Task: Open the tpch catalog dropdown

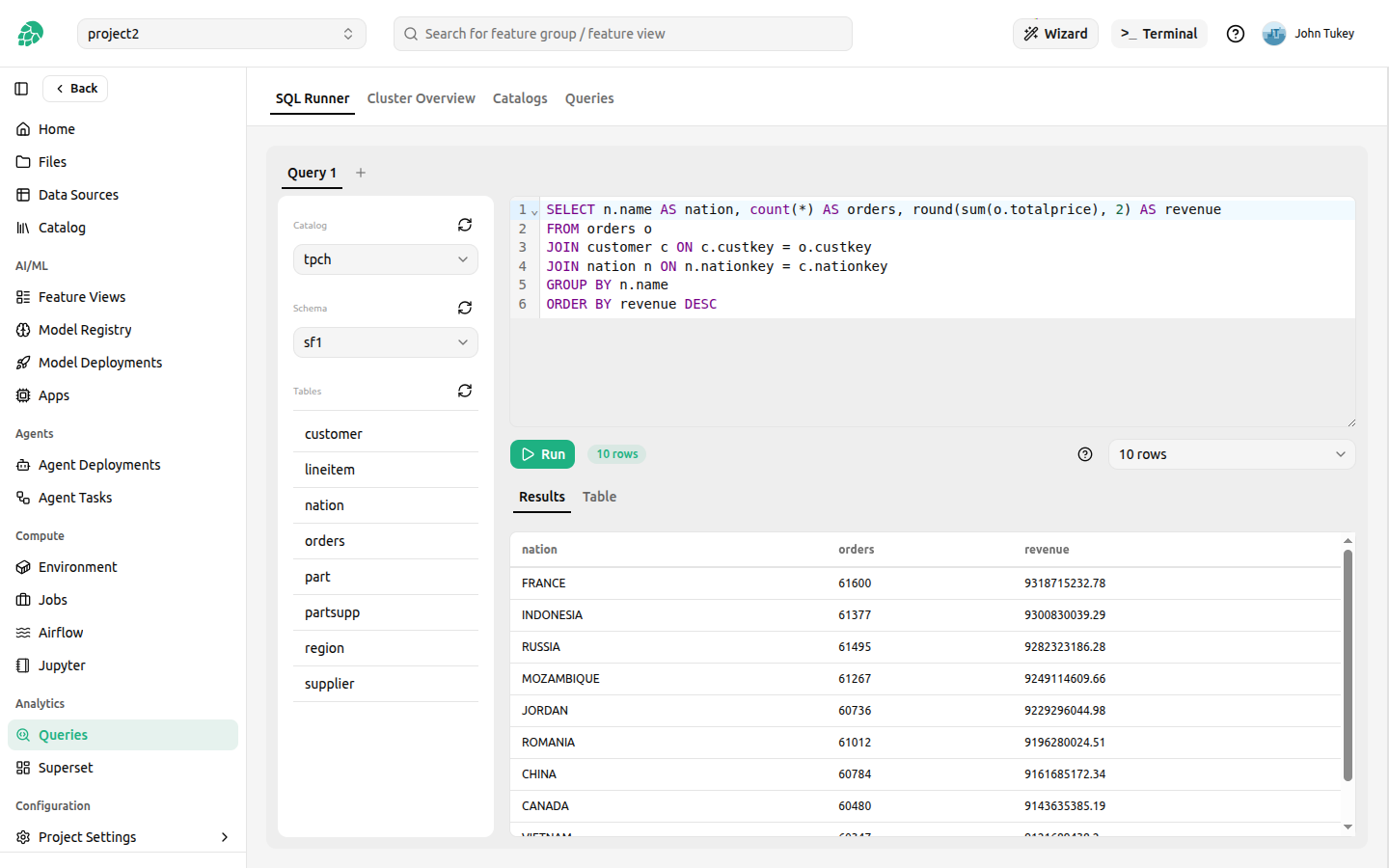Action: (x=386, y=259)
